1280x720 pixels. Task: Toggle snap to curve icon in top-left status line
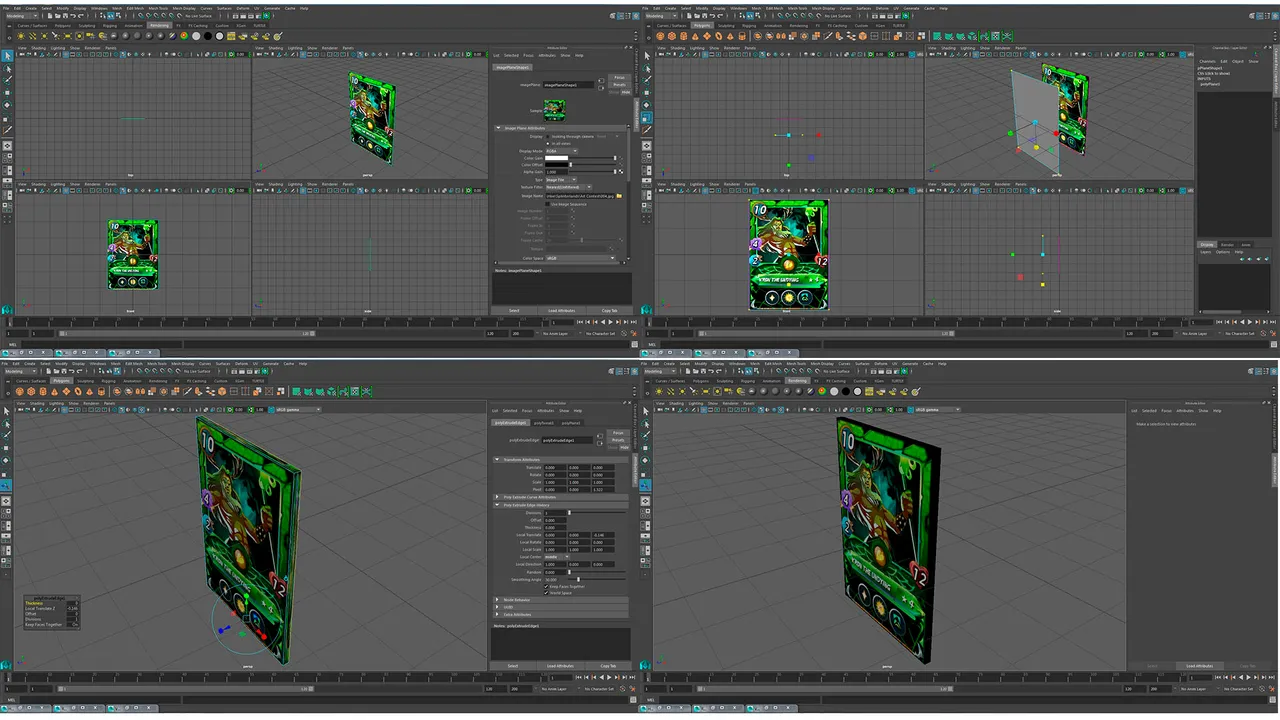[x=148, y=16]
